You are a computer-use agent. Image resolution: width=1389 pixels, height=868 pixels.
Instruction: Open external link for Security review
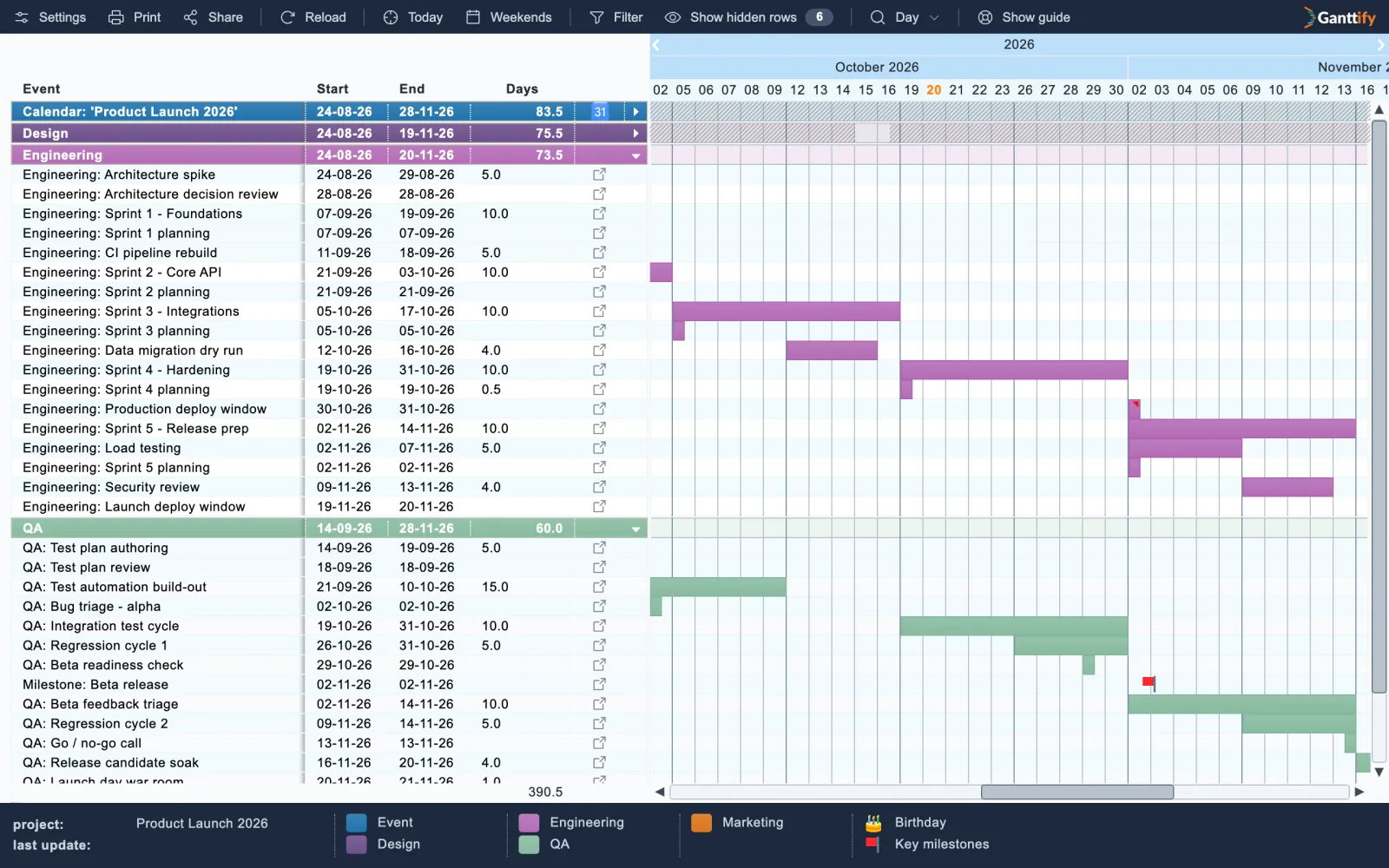(599, 487)
